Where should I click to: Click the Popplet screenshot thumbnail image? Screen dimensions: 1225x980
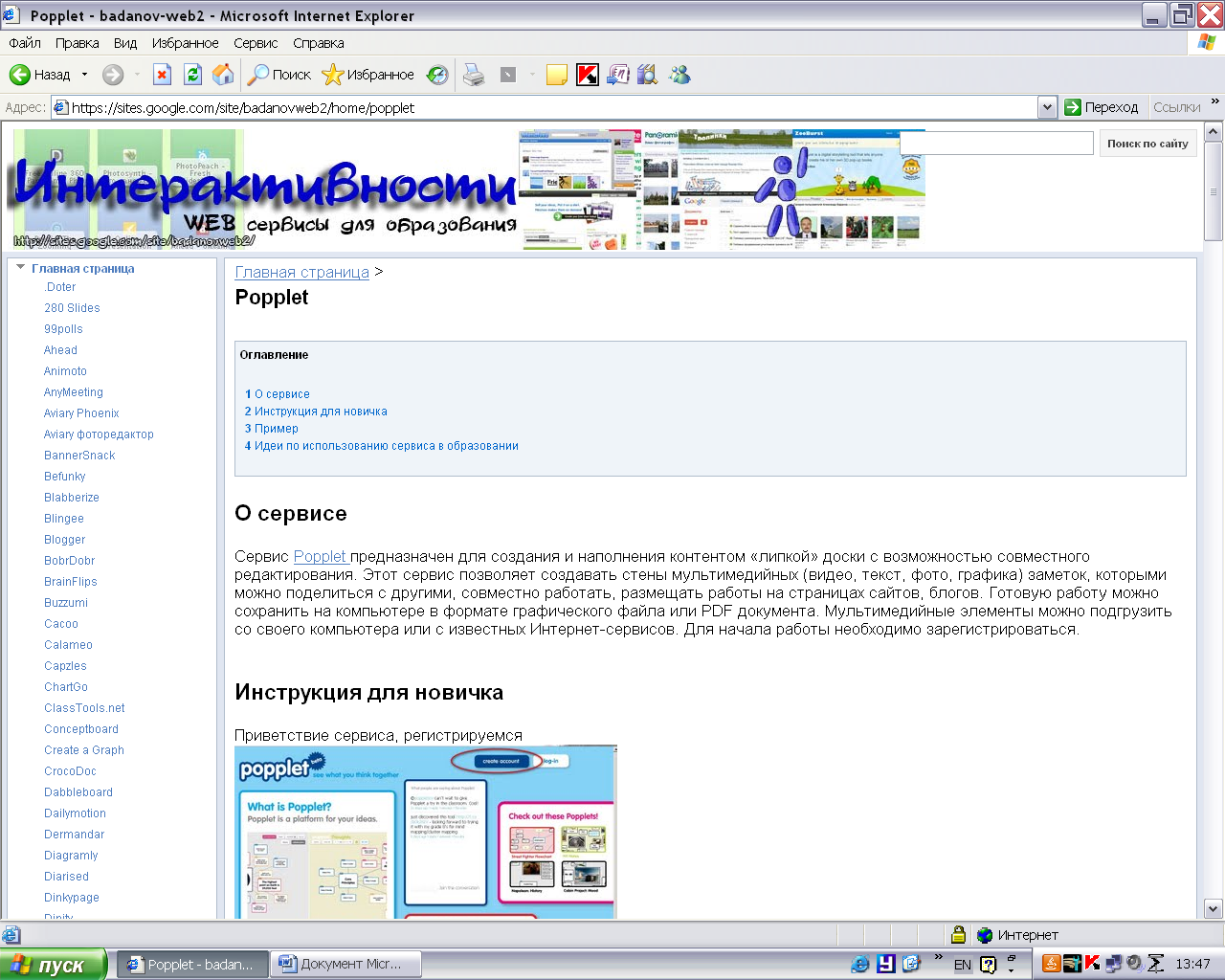425,832
